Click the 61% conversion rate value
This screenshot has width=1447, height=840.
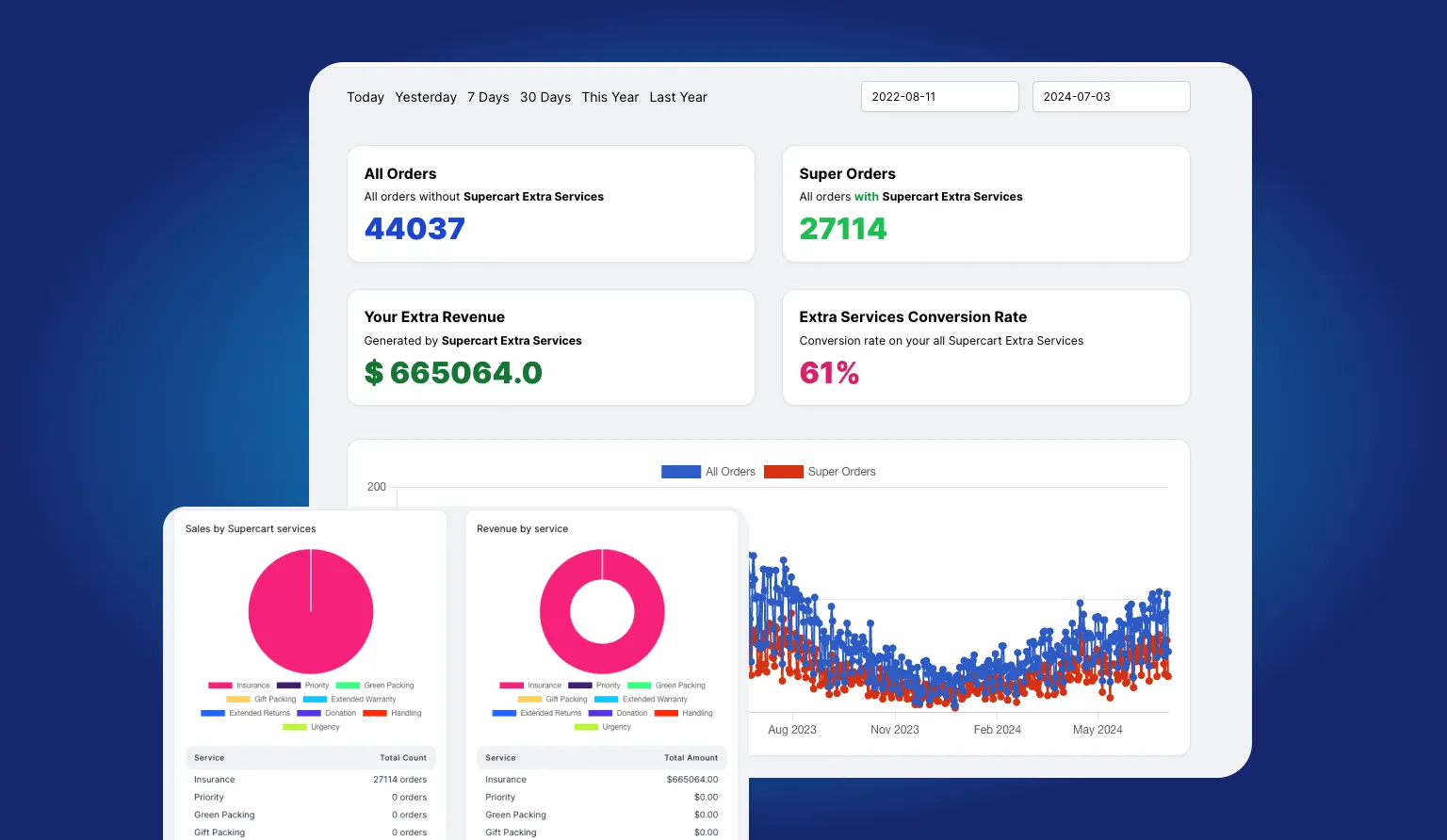829,373
